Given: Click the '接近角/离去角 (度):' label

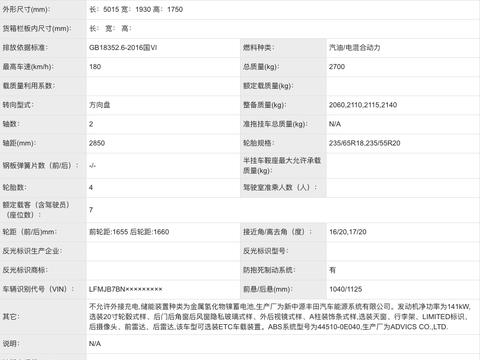Looking at the screenshot, I should (x=278, y=232).
